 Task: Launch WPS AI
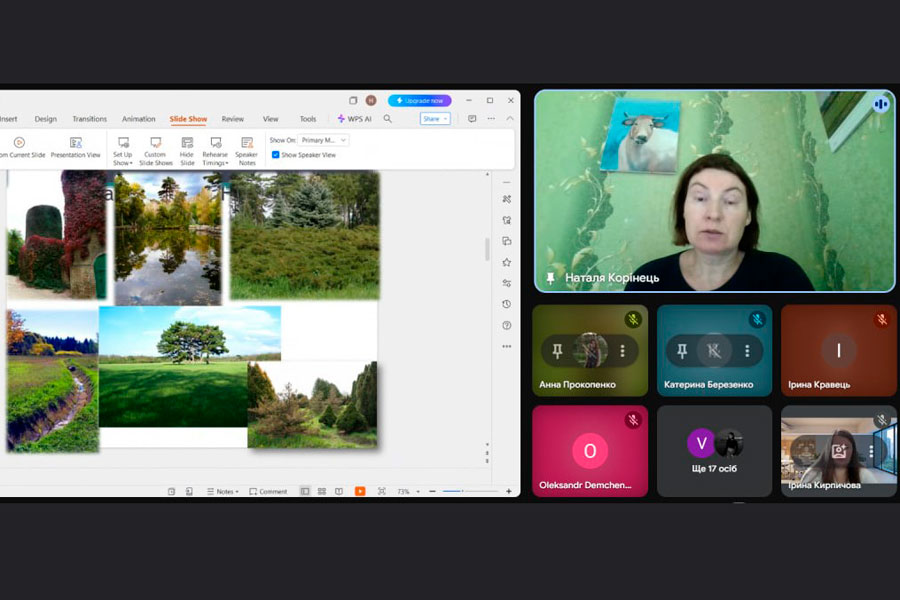point(355,119)
